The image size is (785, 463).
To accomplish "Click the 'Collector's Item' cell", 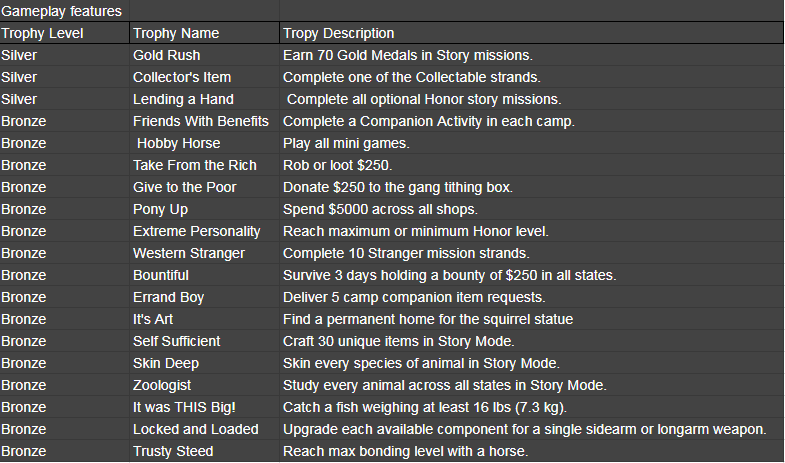I will tap(182, 77).
